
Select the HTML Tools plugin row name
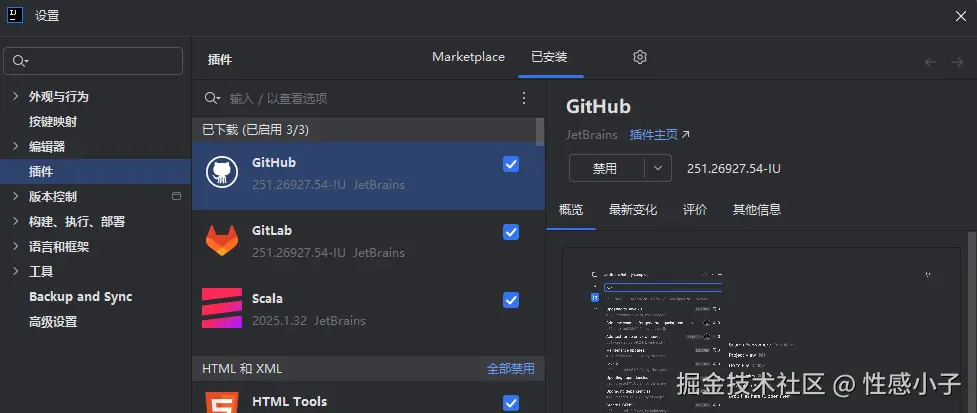(x=289, y=402)
